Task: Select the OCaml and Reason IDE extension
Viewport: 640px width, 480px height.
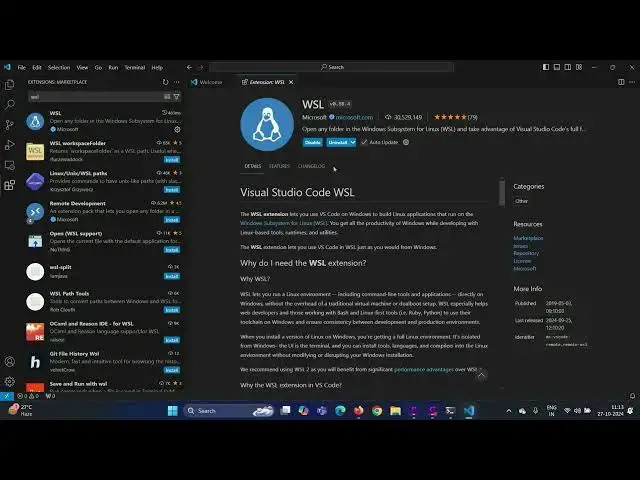Action: click(104, 332)
